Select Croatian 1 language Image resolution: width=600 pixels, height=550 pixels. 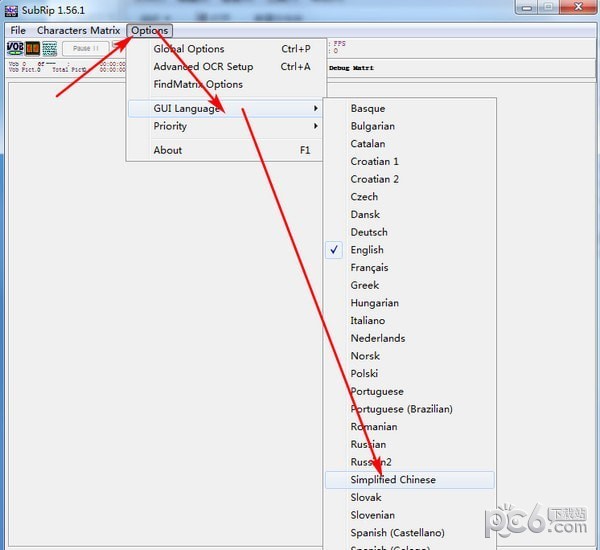click(x=409, y=161)
